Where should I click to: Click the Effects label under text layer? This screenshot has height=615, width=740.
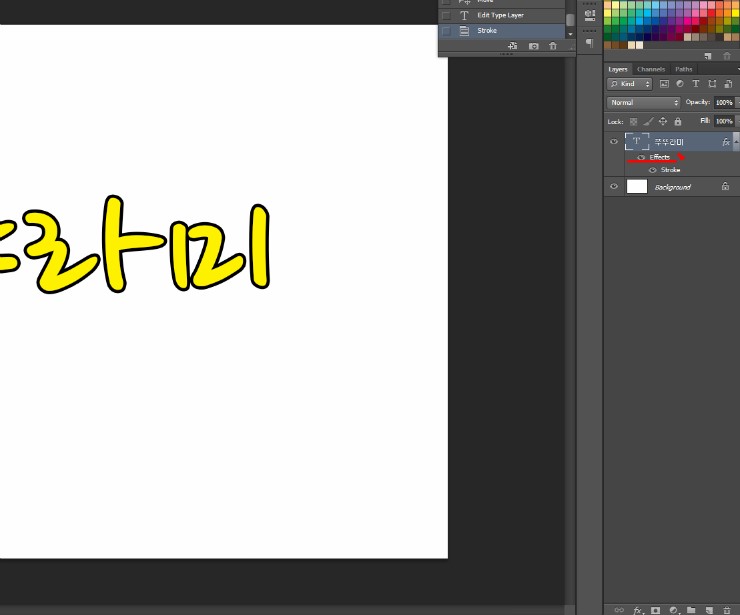tap(659, 157)
